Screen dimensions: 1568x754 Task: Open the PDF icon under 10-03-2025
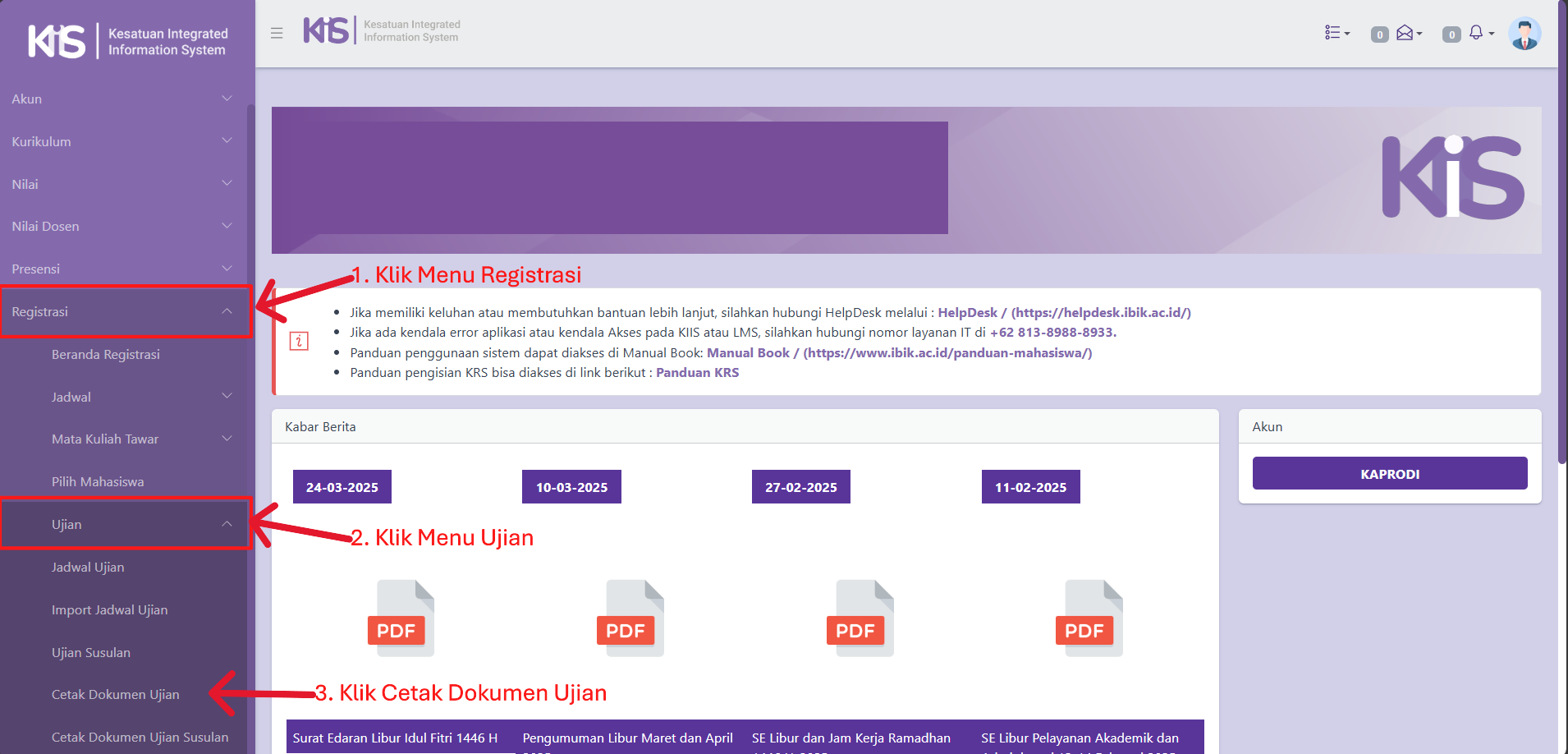pos(630,618)
